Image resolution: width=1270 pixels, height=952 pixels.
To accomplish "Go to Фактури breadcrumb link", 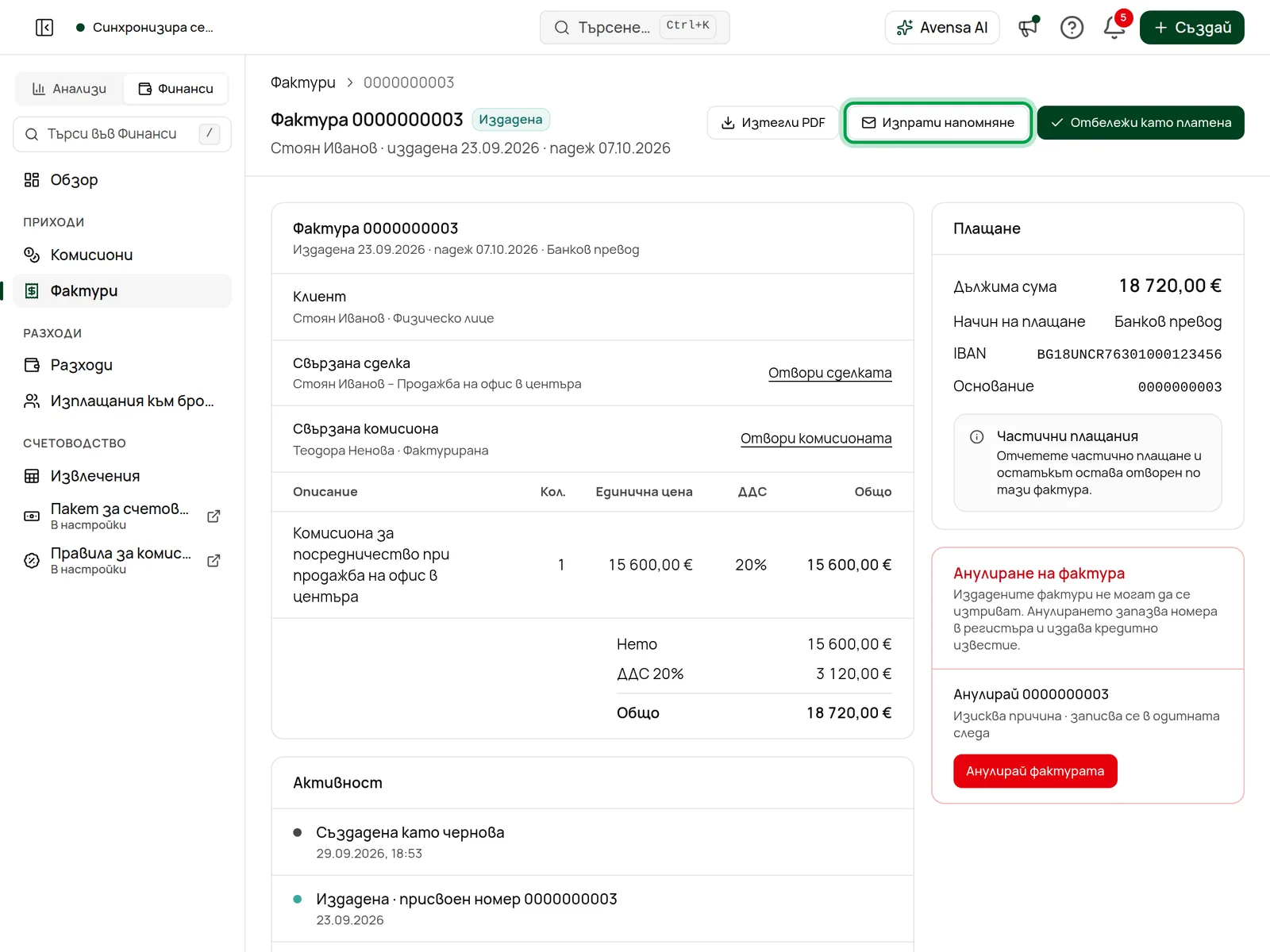I will pyautogui.click(x=303, y=83).
